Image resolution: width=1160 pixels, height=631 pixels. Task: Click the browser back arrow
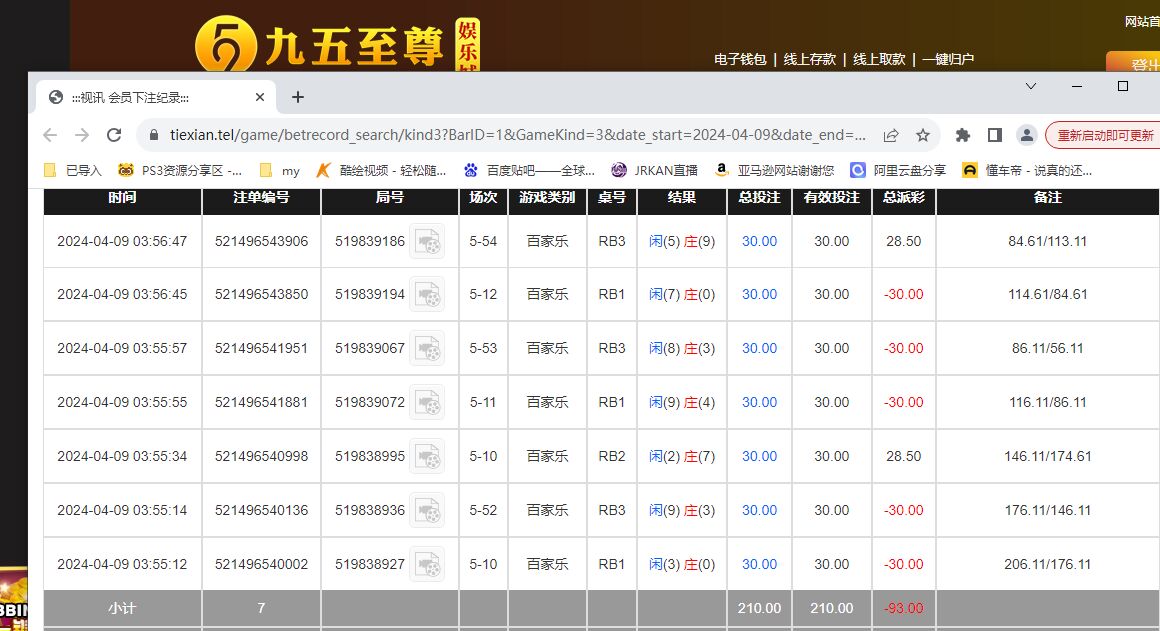pos(50,135)
